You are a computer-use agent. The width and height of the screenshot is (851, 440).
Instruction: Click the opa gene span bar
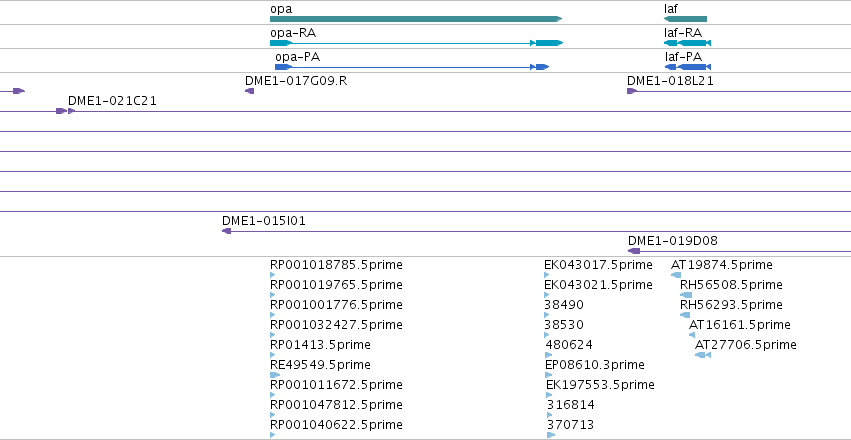pos(416,19)
